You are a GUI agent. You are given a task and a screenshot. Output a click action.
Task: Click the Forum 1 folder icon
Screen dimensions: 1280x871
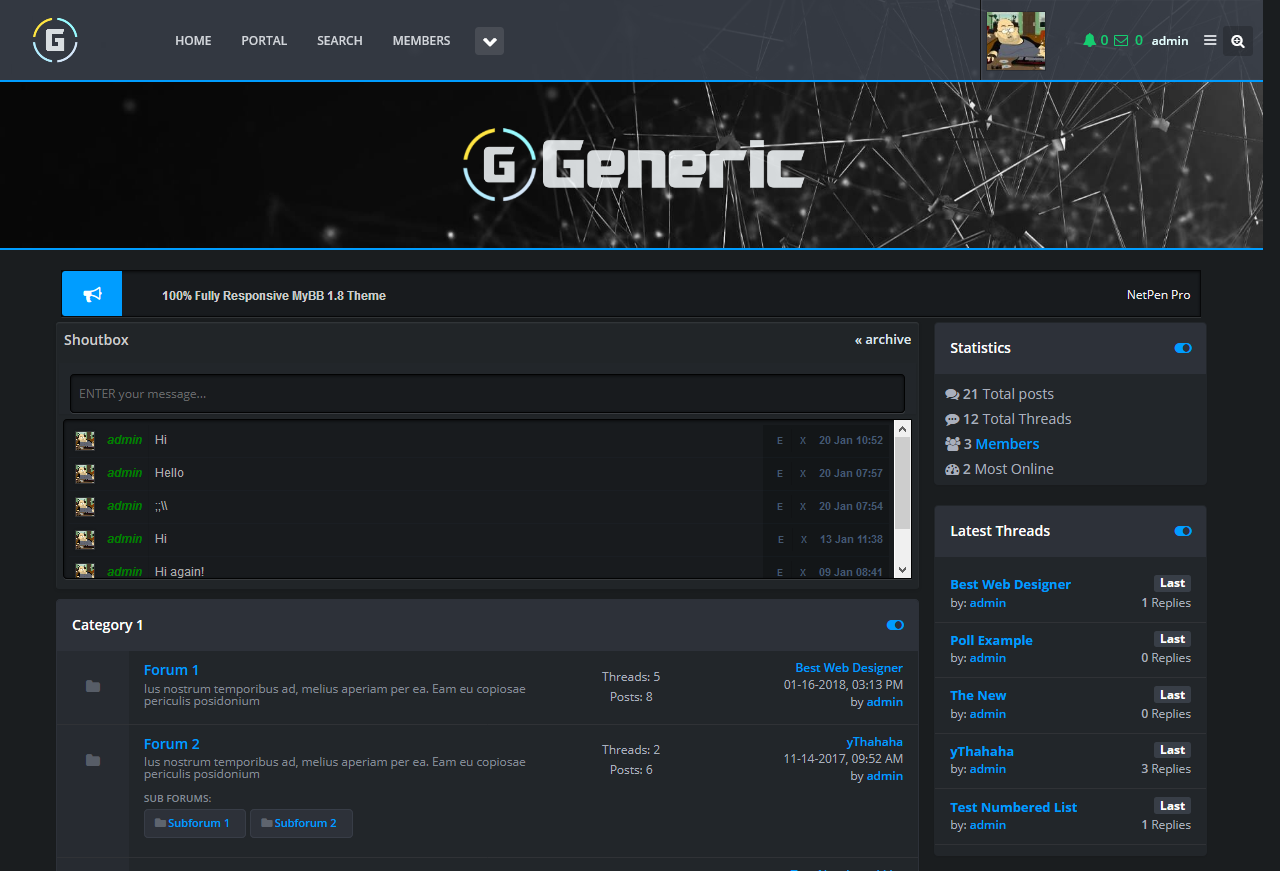93,686
